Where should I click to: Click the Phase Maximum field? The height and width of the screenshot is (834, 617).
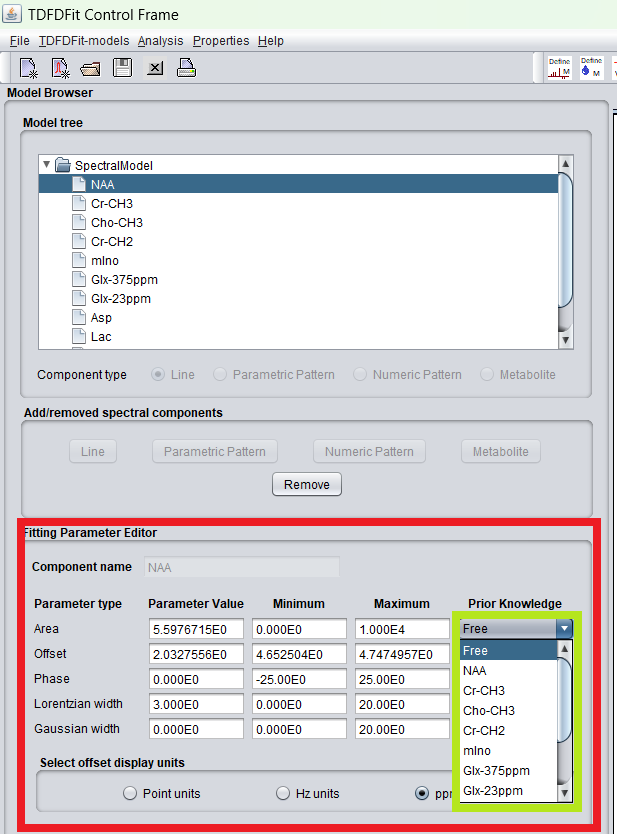[402, 679]
